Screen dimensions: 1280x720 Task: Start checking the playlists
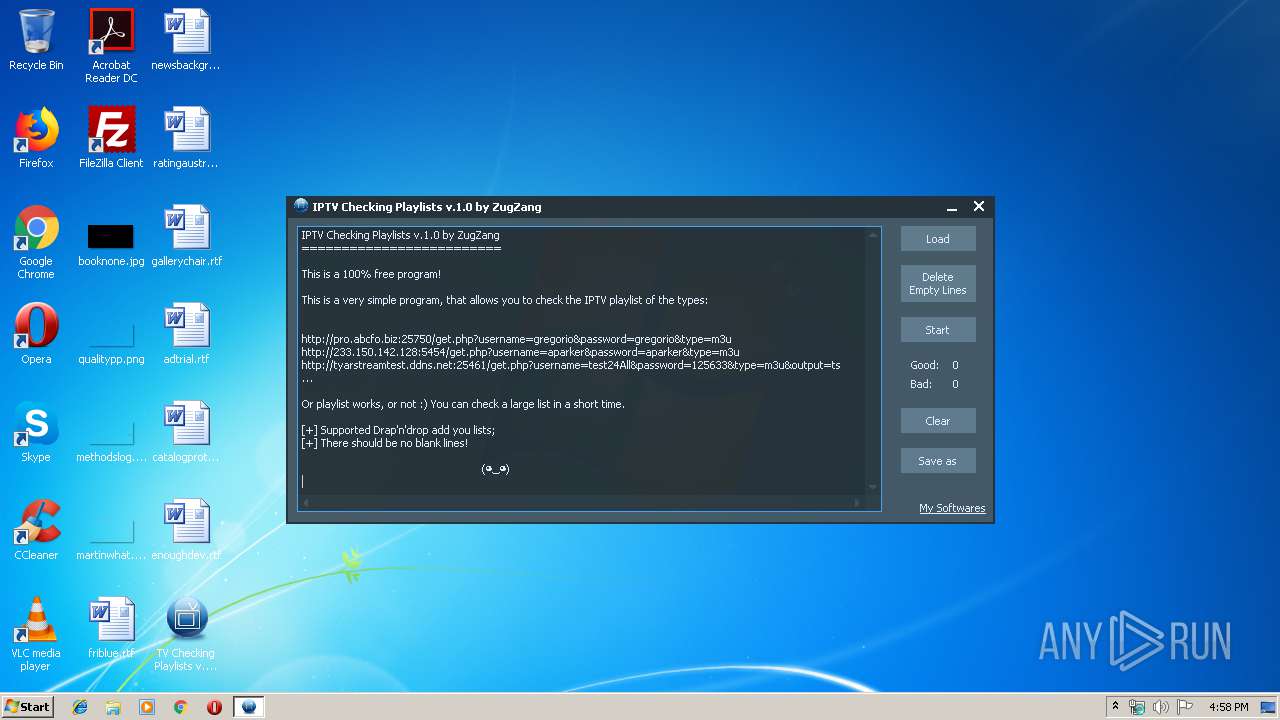[938, 330]
